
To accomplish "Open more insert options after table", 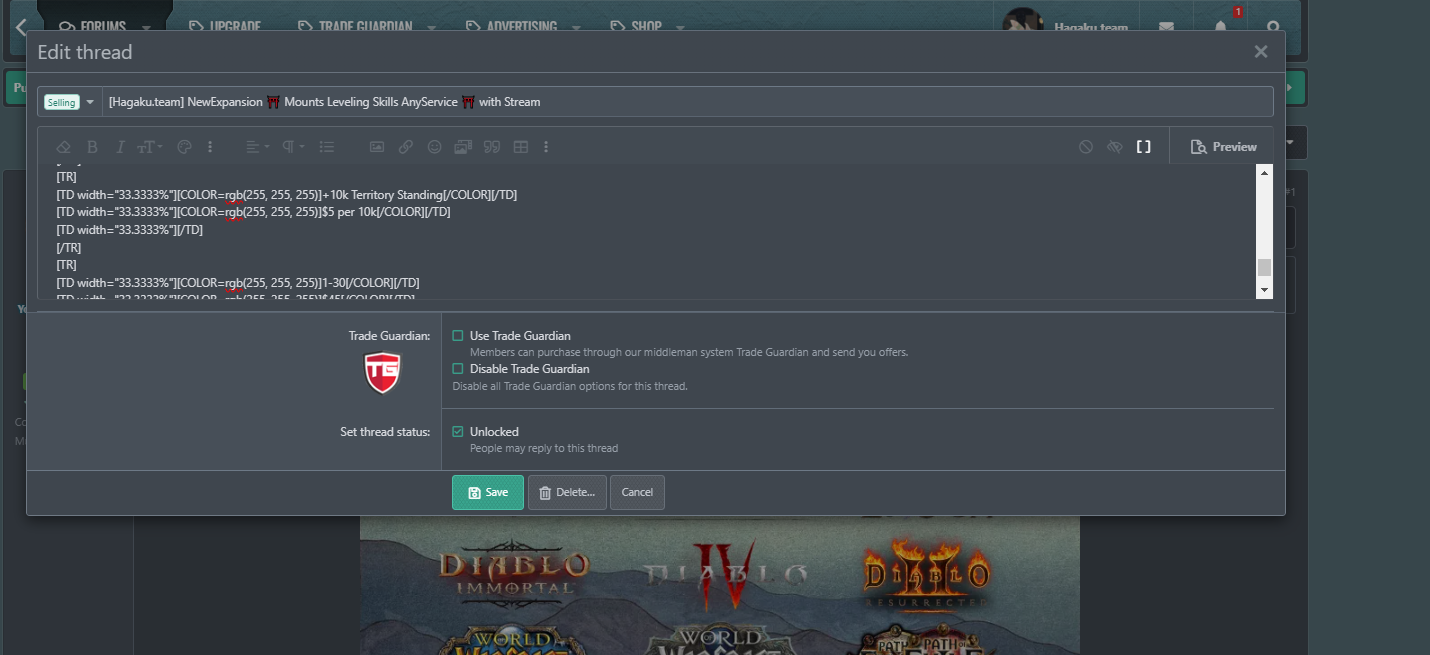I will (546, 147).
